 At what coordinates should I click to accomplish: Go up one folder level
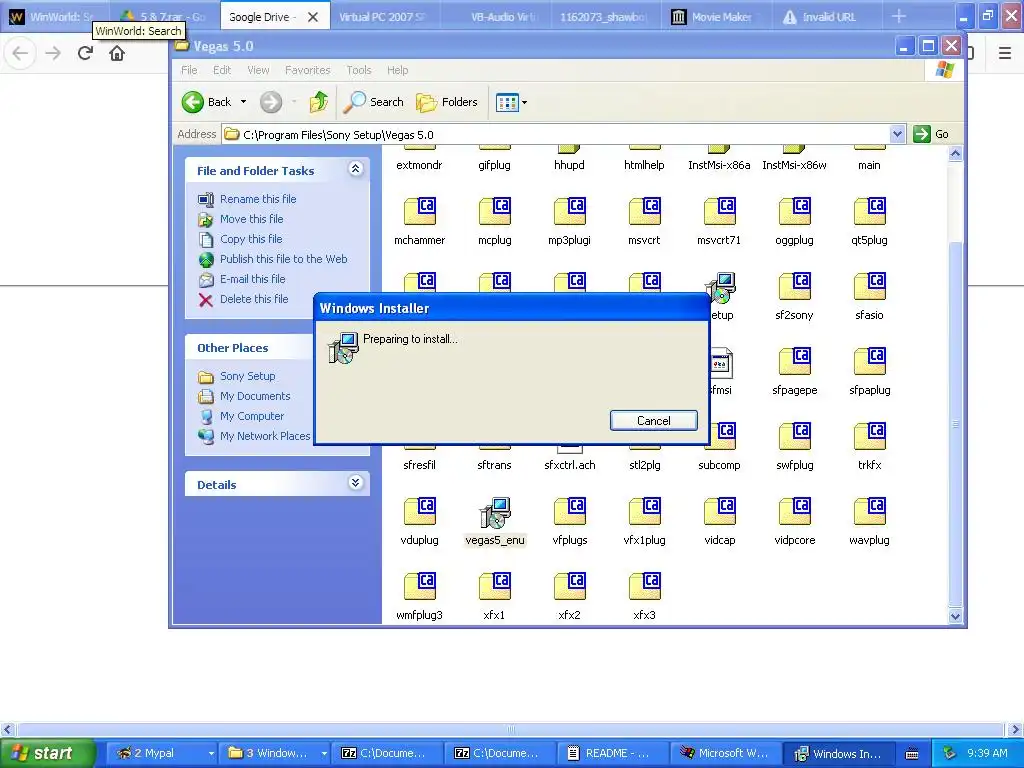click(319, 102)
